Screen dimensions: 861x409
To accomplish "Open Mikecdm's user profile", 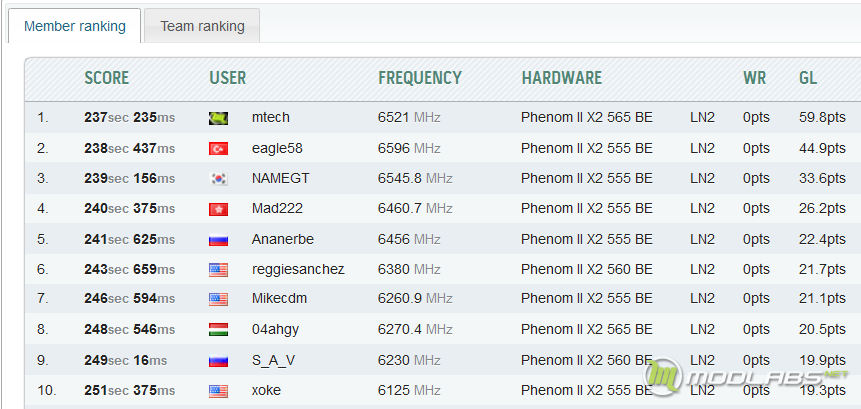I will (x=279, y=299).
